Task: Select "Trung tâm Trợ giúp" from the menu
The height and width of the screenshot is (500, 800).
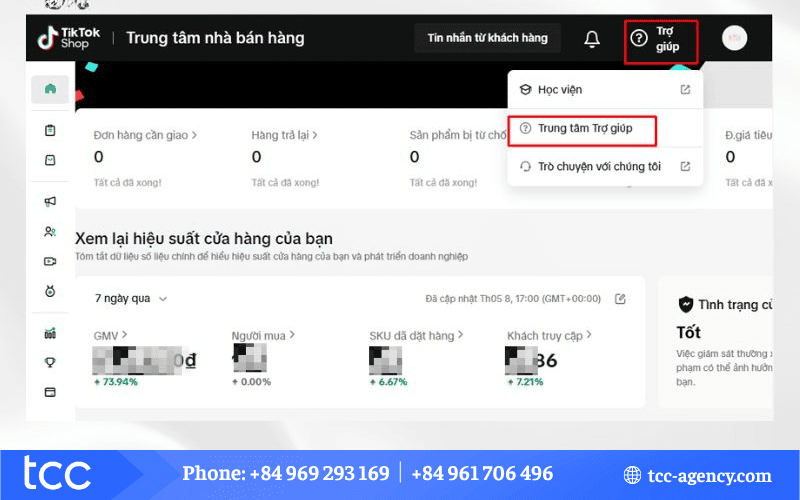Action: [585, 129]
